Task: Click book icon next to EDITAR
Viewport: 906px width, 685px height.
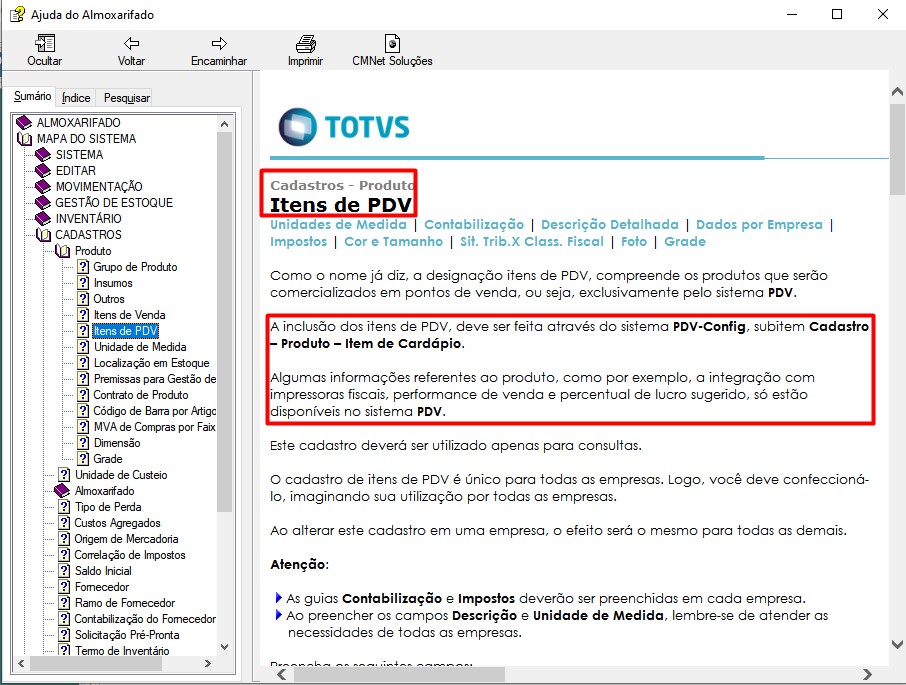Action: pos(43,171)
